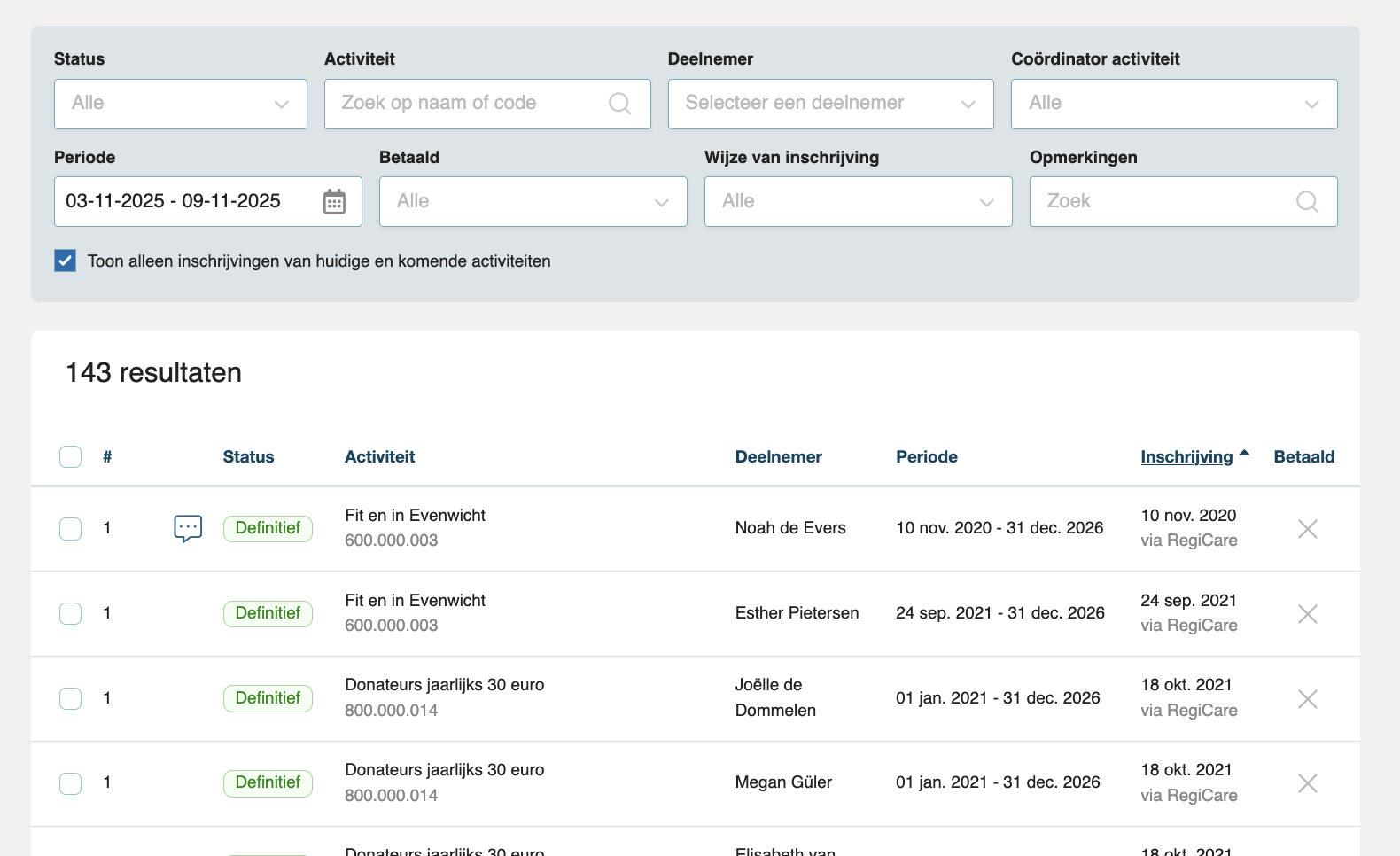1400x856 pixels.
Task: Click the Definitief badge on Noah de Evers row
Action: (268, 529)
